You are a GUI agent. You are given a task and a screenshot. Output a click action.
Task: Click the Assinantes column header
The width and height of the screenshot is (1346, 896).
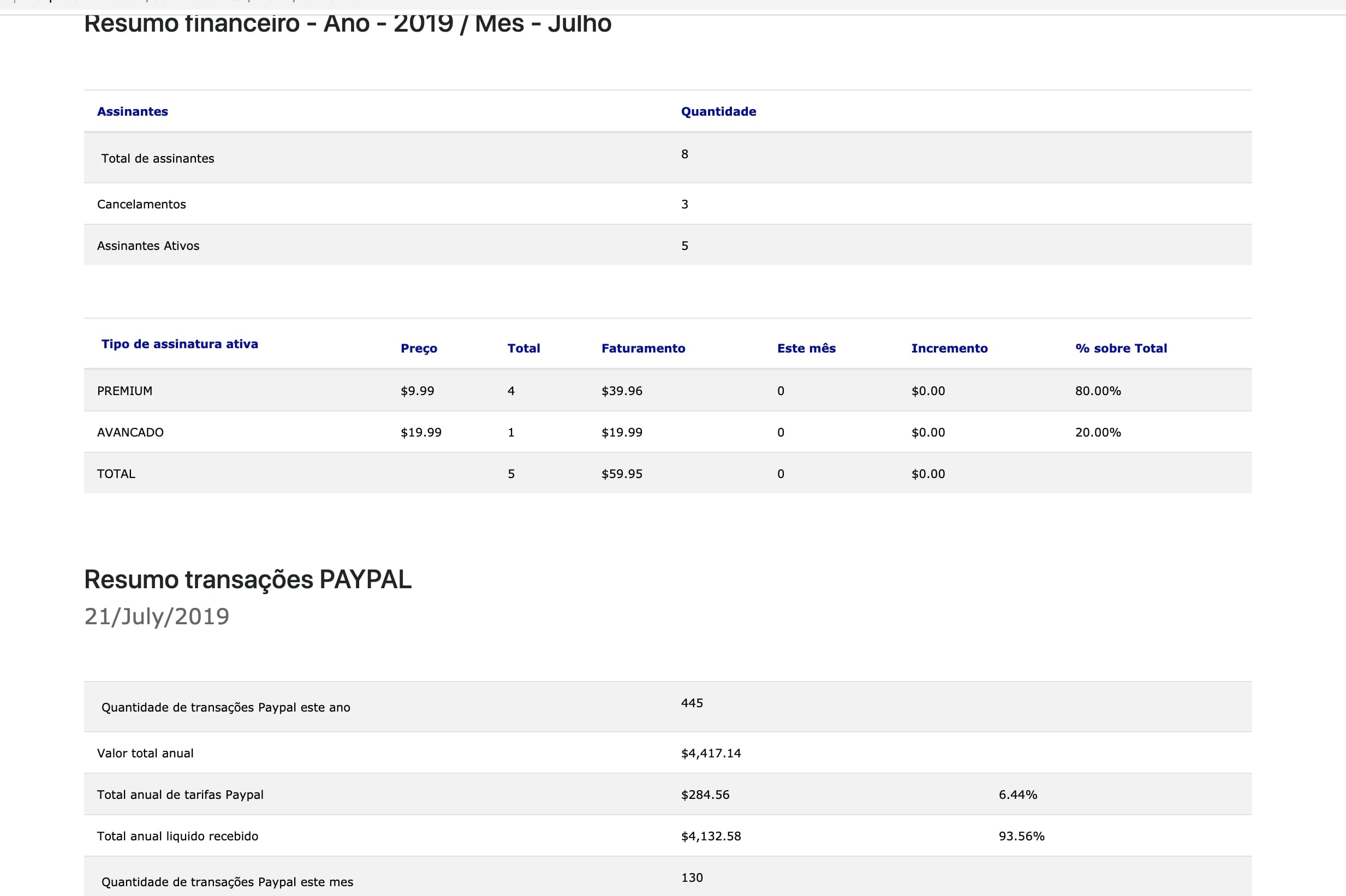click(132, 111)
